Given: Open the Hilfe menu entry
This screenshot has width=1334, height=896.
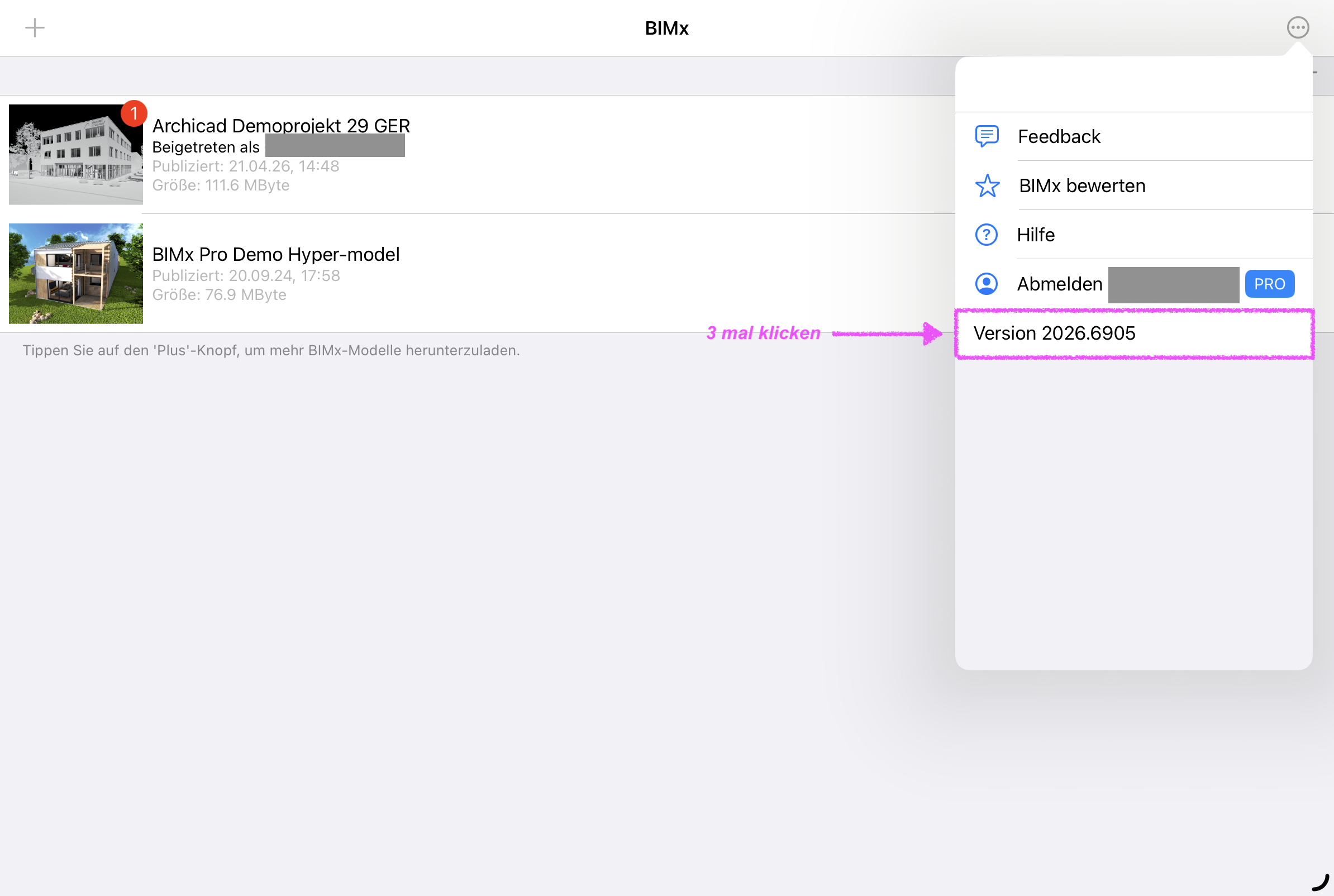Looking at the screenshot, I should point(1133,235).
